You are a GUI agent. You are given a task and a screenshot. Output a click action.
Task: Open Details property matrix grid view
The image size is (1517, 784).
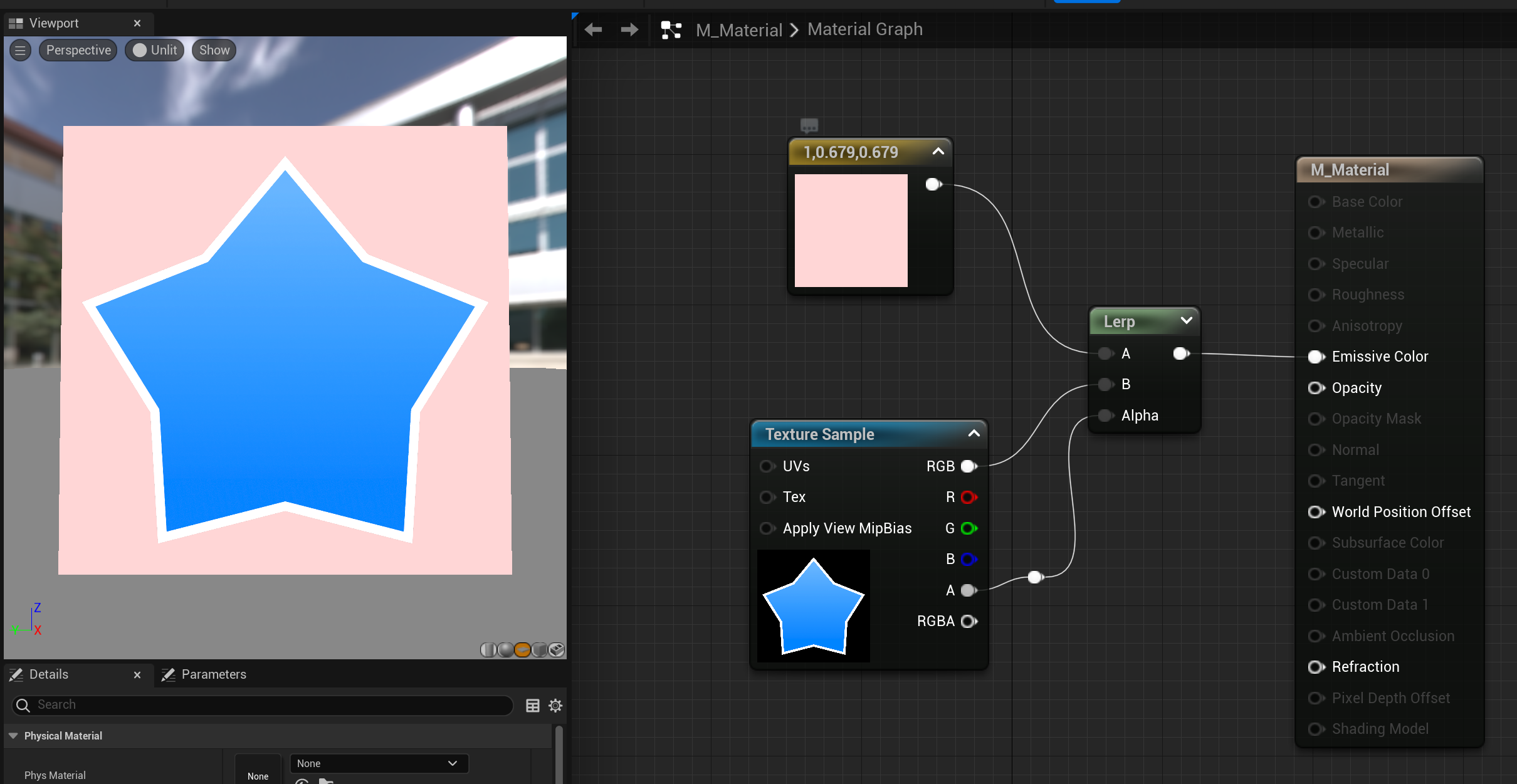point(532,706)
